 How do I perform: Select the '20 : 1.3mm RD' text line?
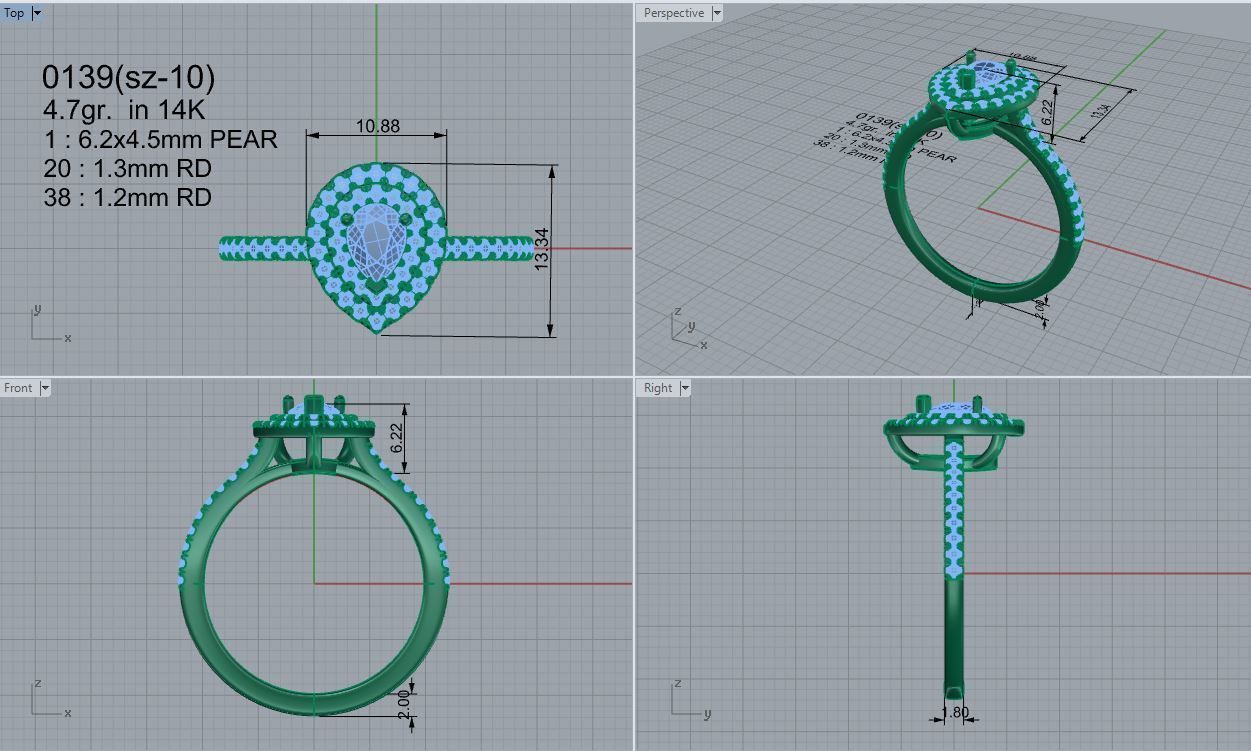pos(127,168)
